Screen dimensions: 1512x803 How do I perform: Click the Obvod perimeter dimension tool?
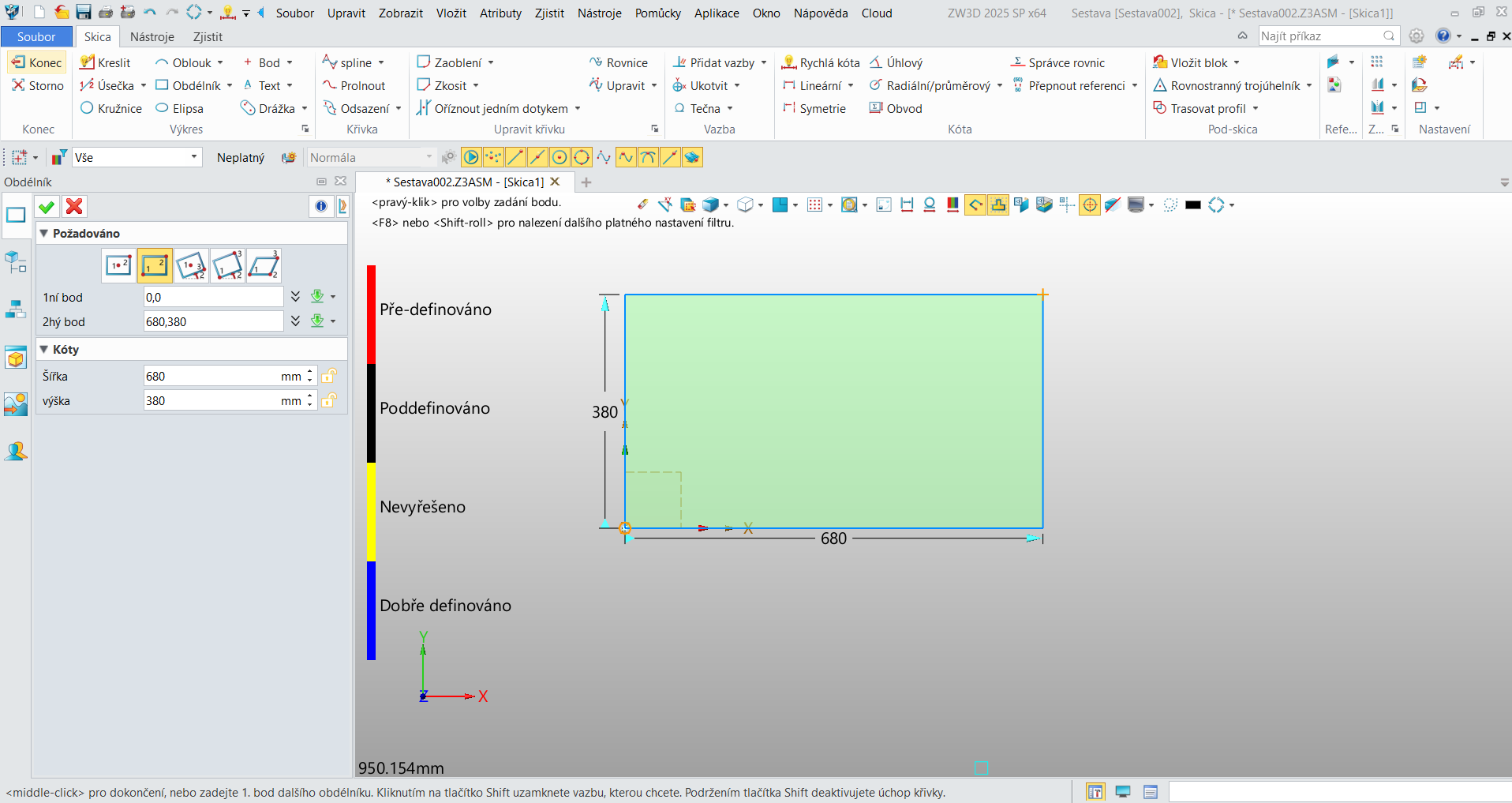click(896, 108)
